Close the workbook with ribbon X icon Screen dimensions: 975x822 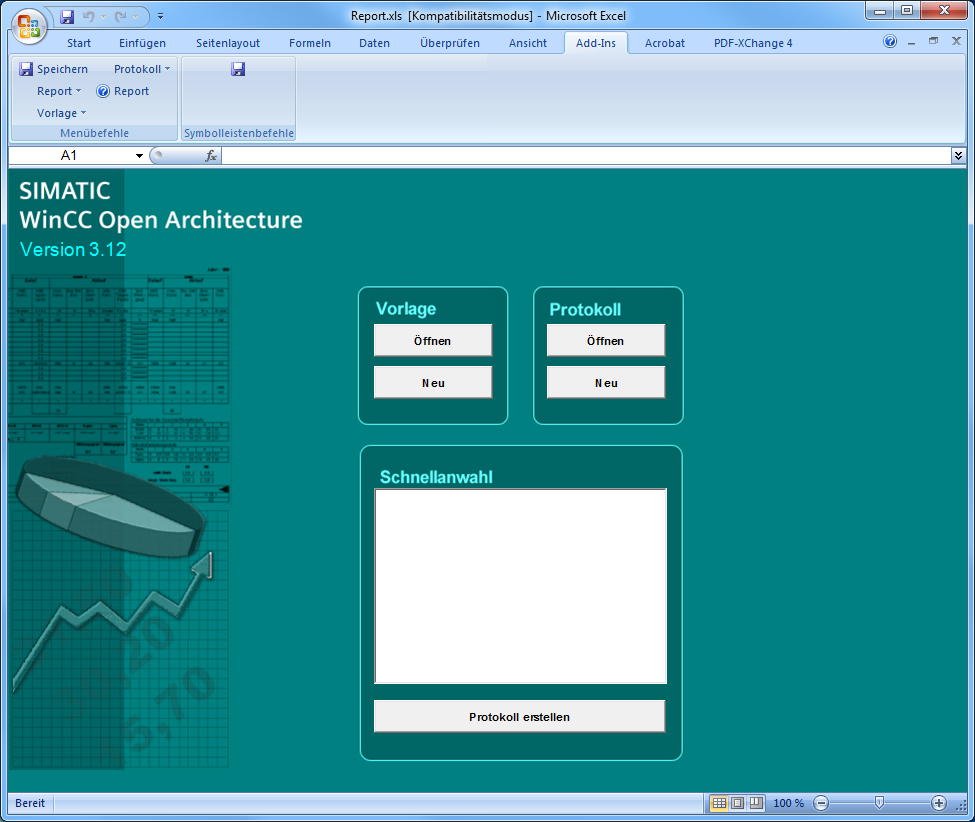pyautogui.click(x=956, y=41)
